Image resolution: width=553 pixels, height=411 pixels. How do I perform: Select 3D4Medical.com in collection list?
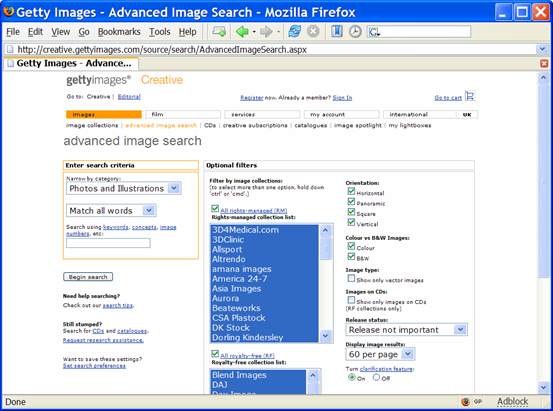[264, 230]
